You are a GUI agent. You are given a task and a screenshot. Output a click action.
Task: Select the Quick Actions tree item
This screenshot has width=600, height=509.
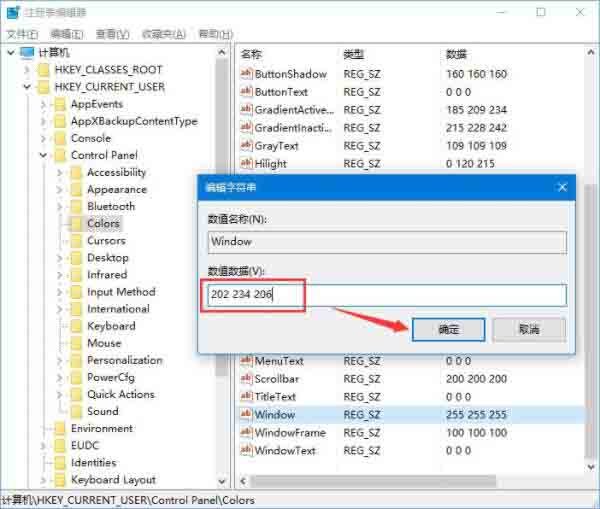coord(121,394)
